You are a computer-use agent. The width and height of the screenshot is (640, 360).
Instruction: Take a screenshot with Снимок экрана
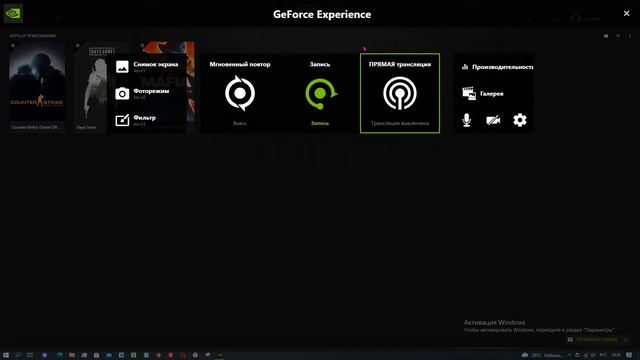(147, 67)
